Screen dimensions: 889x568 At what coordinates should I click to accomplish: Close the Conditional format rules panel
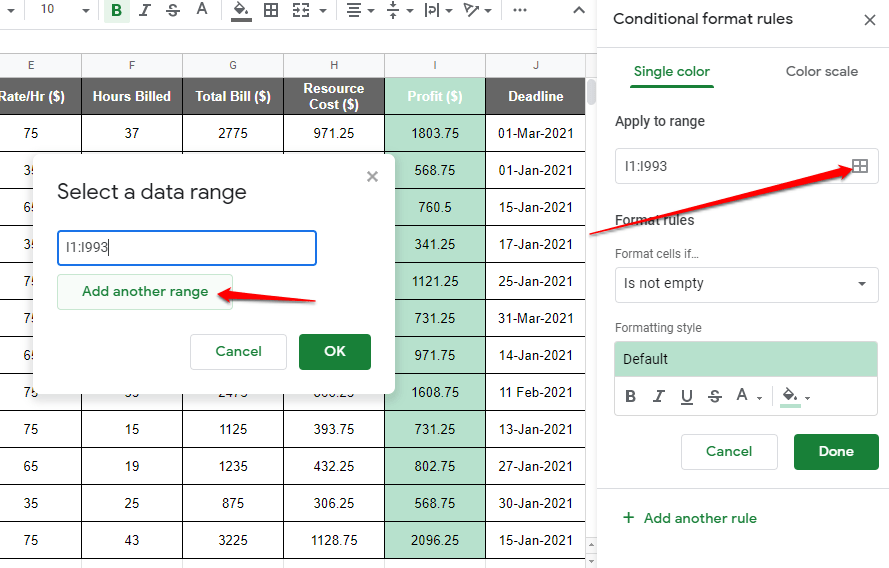870,20
